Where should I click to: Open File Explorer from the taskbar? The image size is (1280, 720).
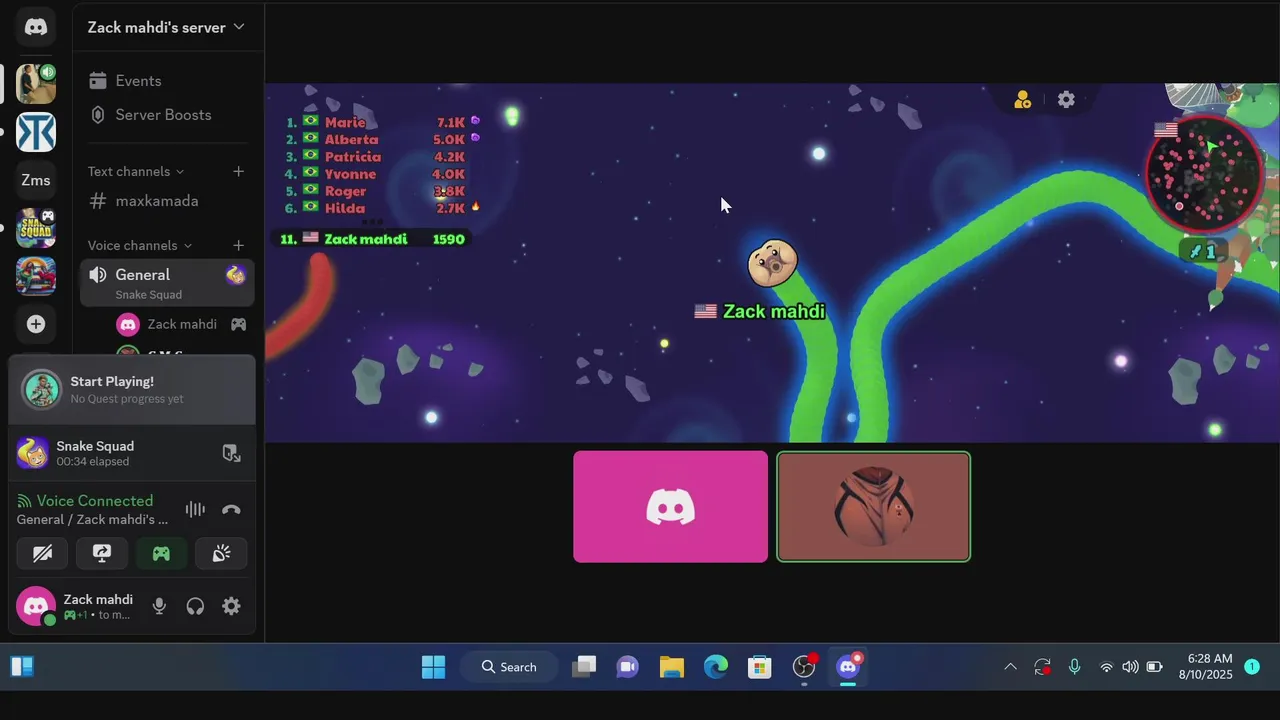coord(672,667)
